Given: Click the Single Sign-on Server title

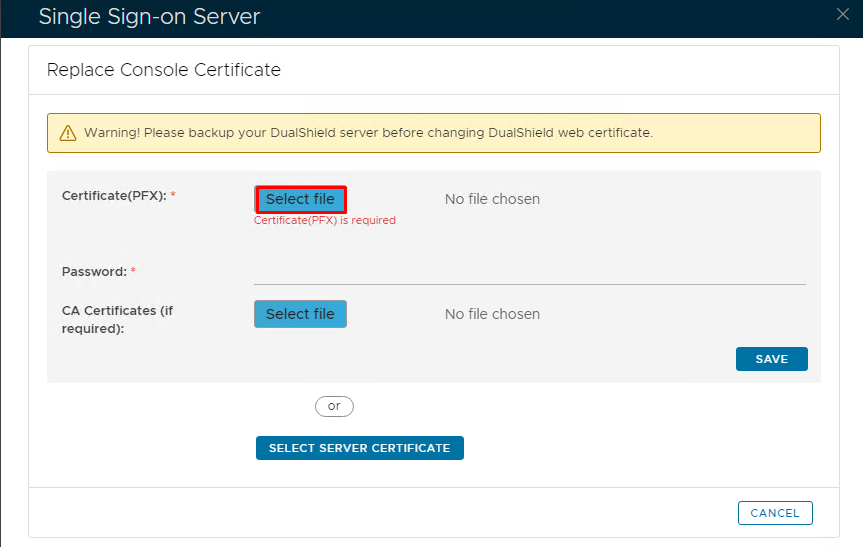Looking at the screenshot, I should click(149, 16).
